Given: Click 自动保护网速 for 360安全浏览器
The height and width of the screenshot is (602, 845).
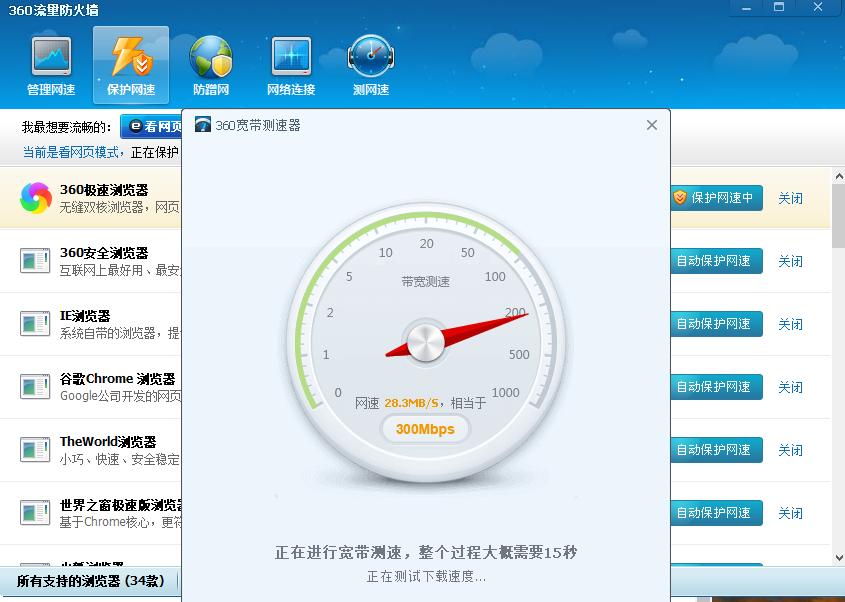Looking at the screenshot, I should [717, 261].
